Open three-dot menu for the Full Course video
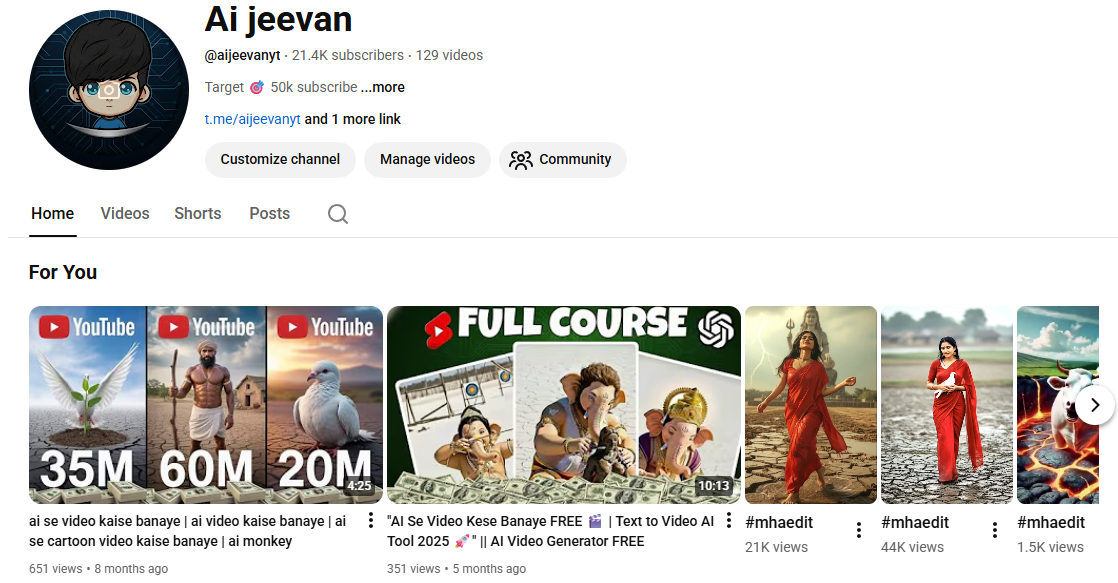Viewport: 1118px width, 583px height. (x=729, y=521)
